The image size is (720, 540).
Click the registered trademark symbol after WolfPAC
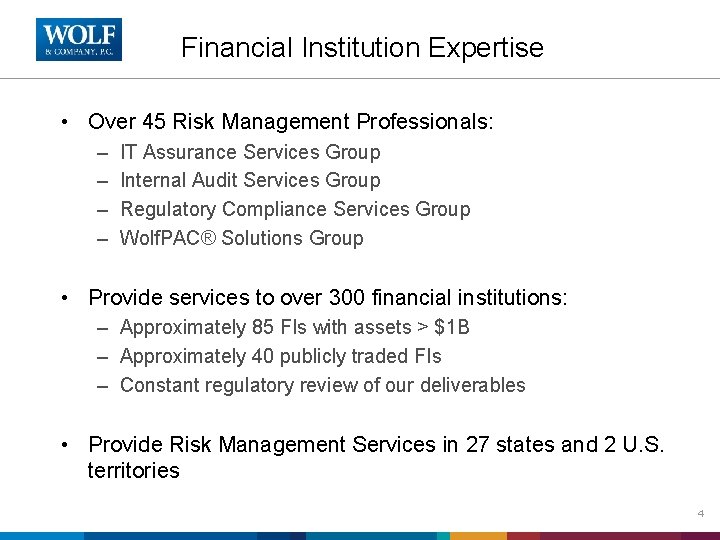(x=208, y=238)
